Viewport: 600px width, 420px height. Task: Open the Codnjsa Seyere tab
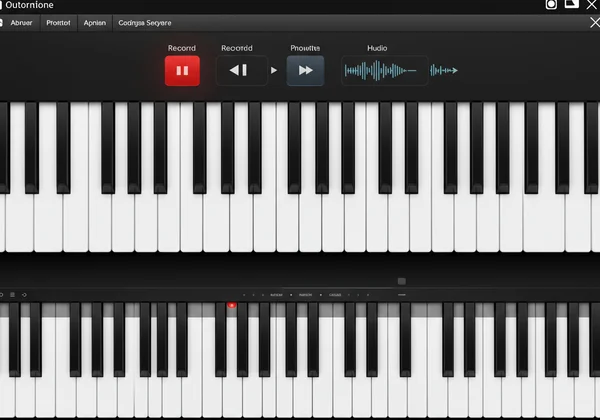tap(145, 23)
